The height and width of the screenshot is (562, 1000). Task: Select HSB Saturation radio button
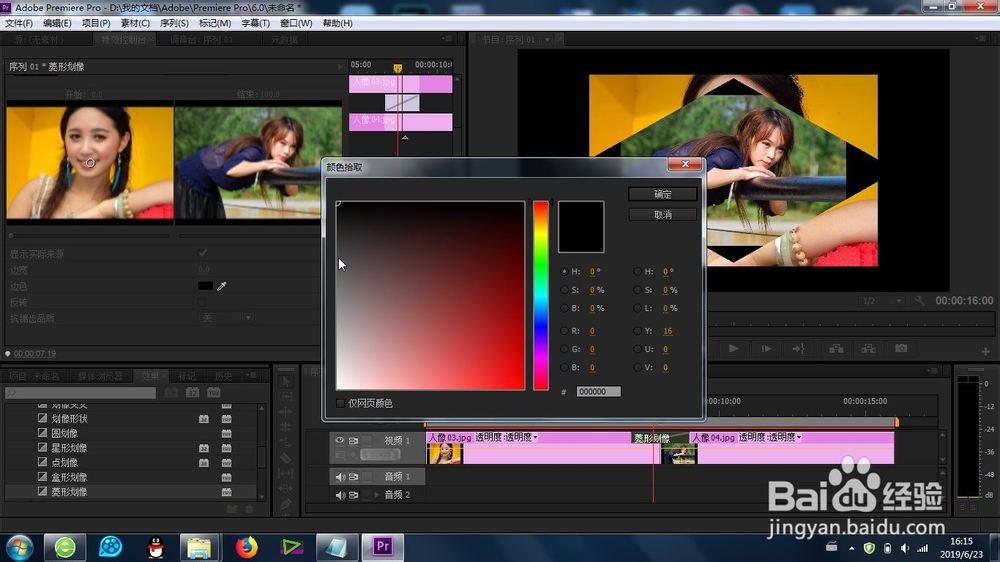pos(564,290)
